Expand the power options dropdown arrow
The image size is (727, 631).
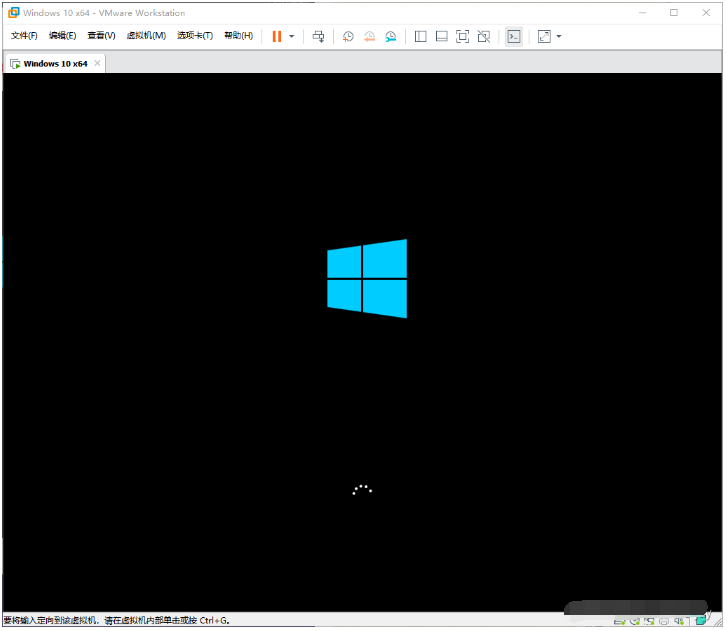coord(292,36)
